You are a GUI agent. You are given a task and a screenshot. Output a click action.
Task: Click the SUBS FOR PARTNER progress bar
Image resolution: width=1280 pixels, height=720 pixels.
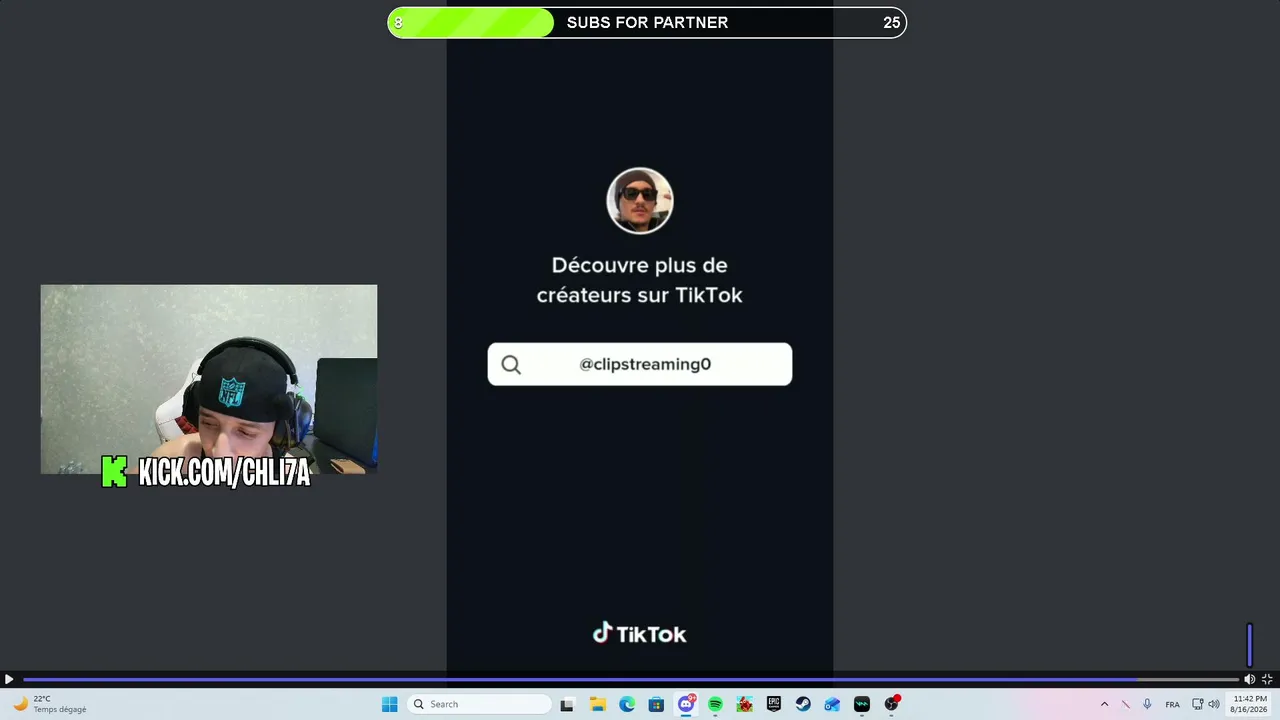(x=647, y=22)
